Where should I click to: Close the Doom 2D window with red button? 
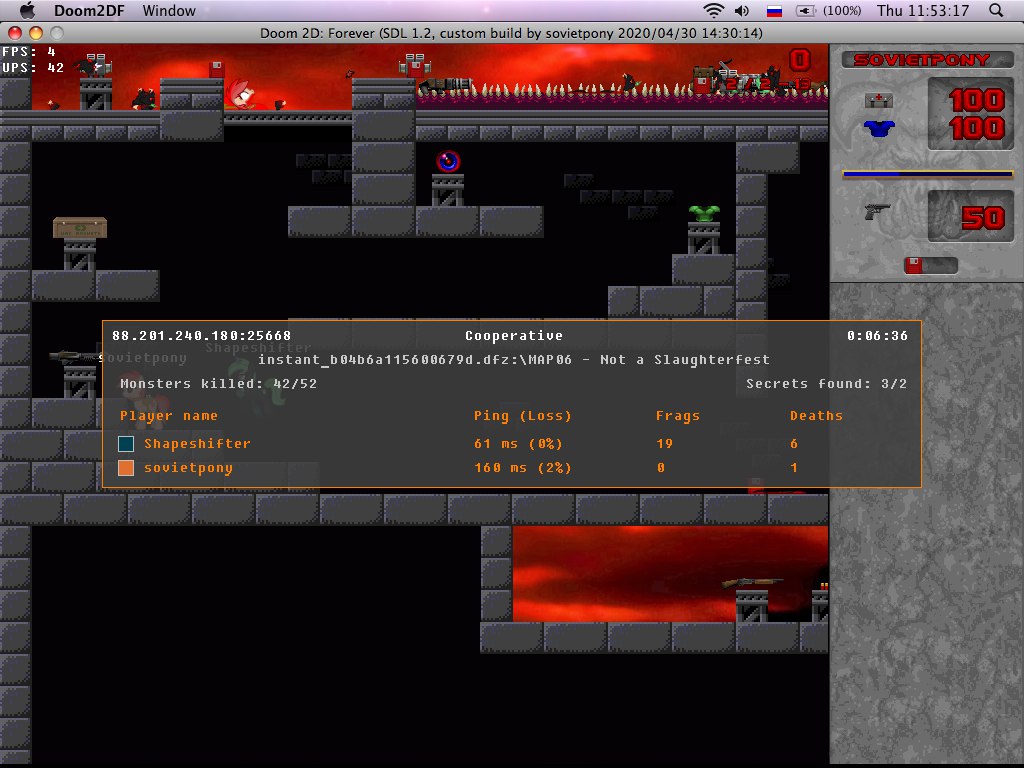[x=14, y=33]
